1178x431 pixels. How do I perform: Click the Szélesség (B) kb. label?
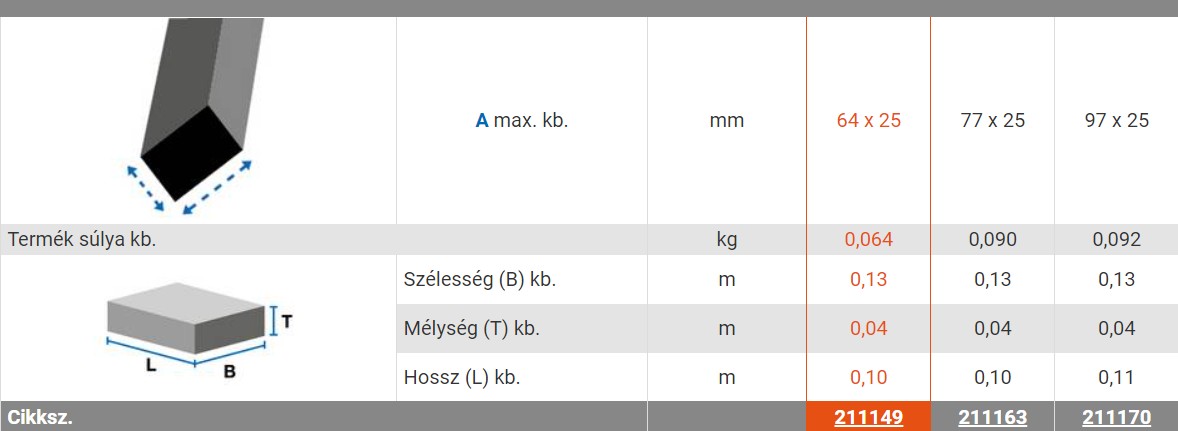click(x=479, y=279)
